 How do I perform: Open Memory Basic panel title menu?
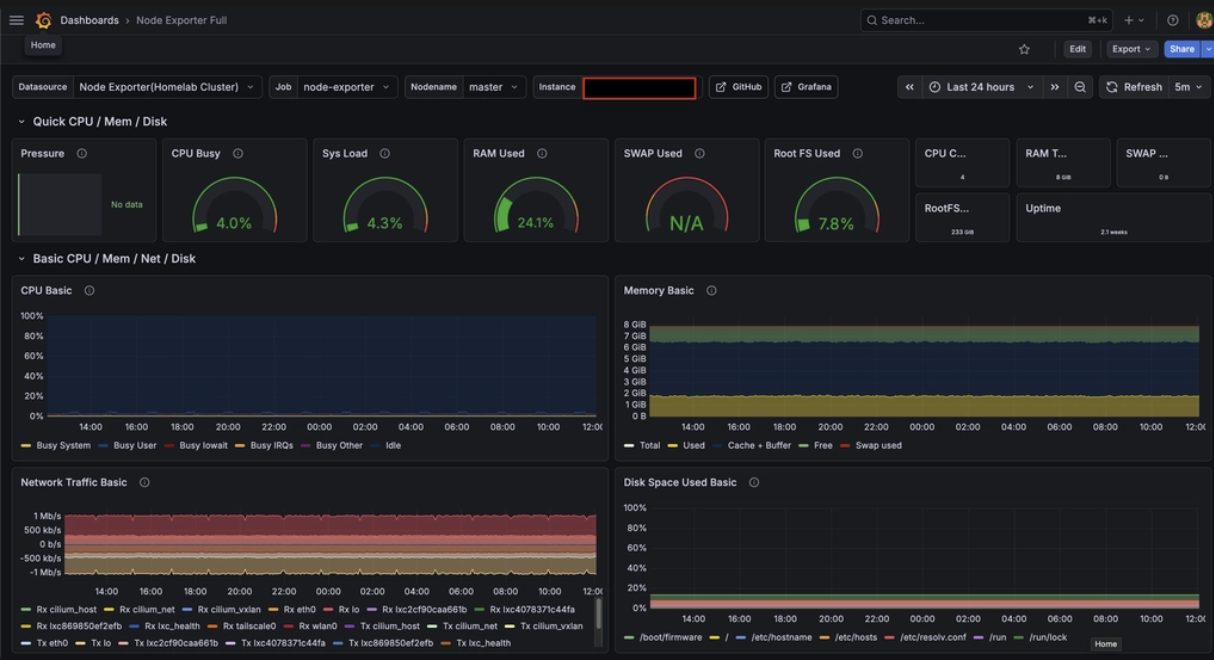tap(658, 291)
